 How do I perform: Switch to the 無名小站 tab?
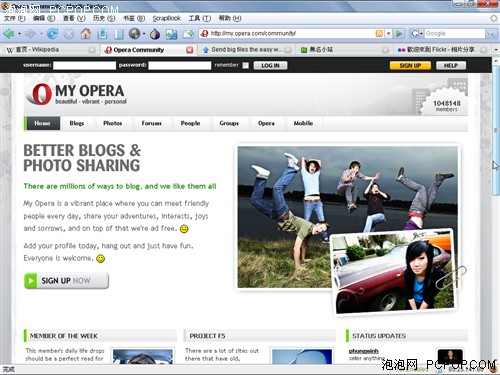tap(344, 50)
